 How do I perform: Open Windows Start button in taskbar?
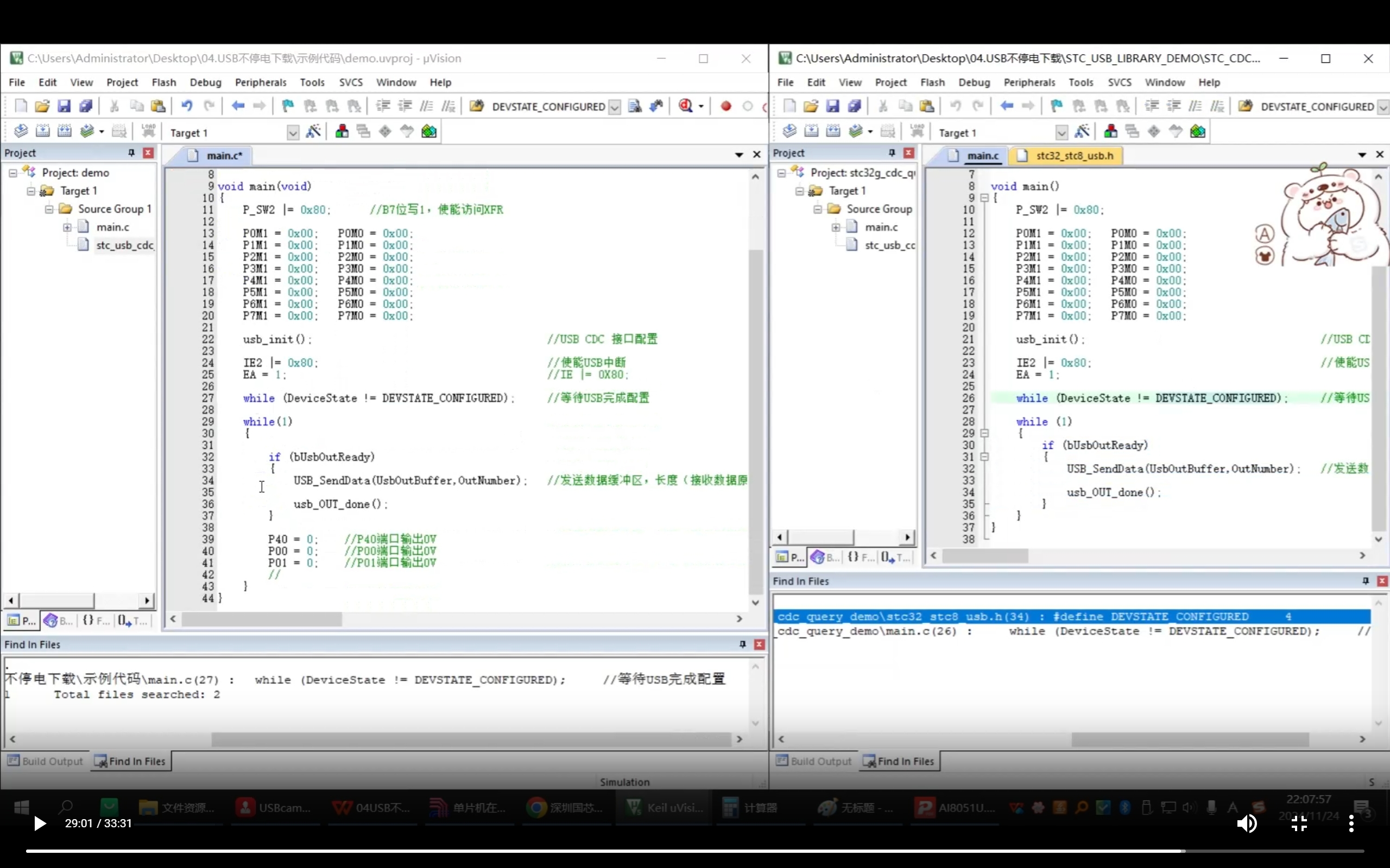[21, 808]
